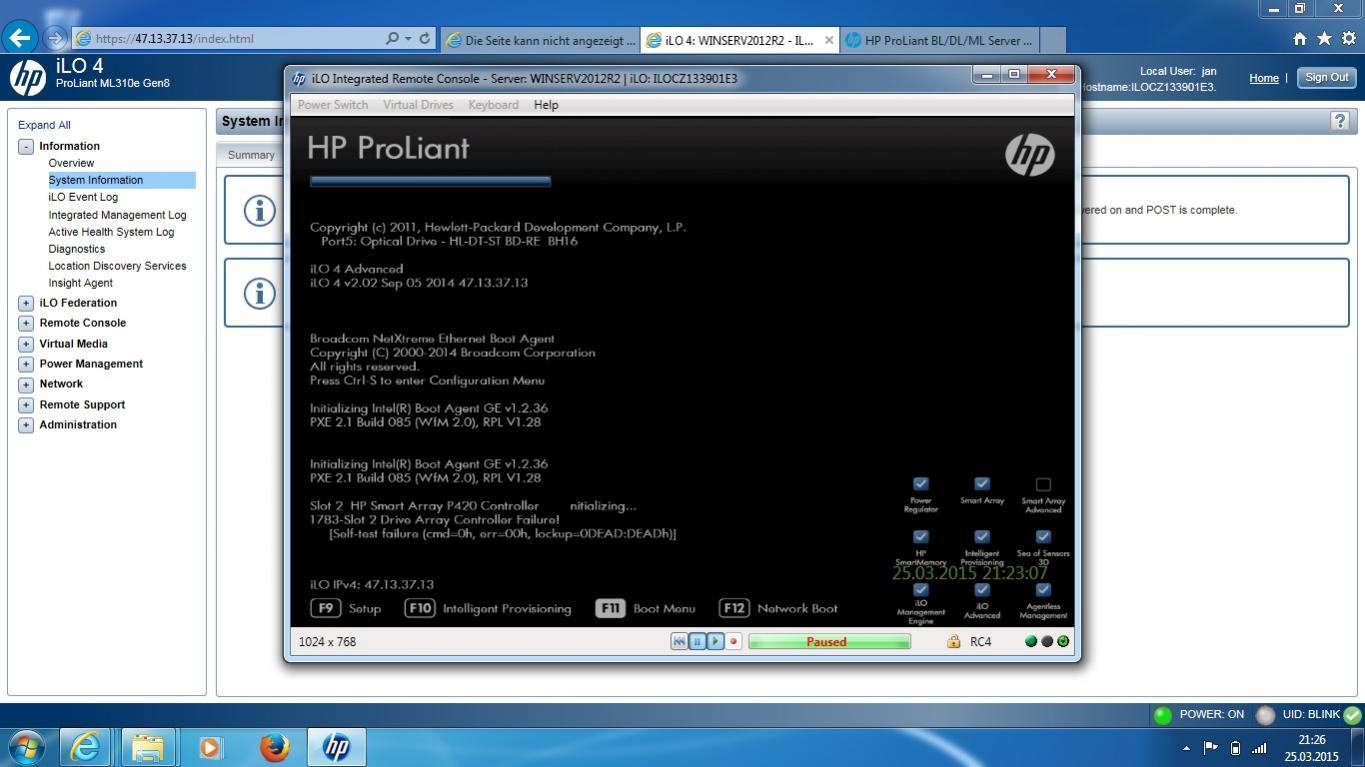Click the green POWER: ON indicator icon

tap(1162, 715)
